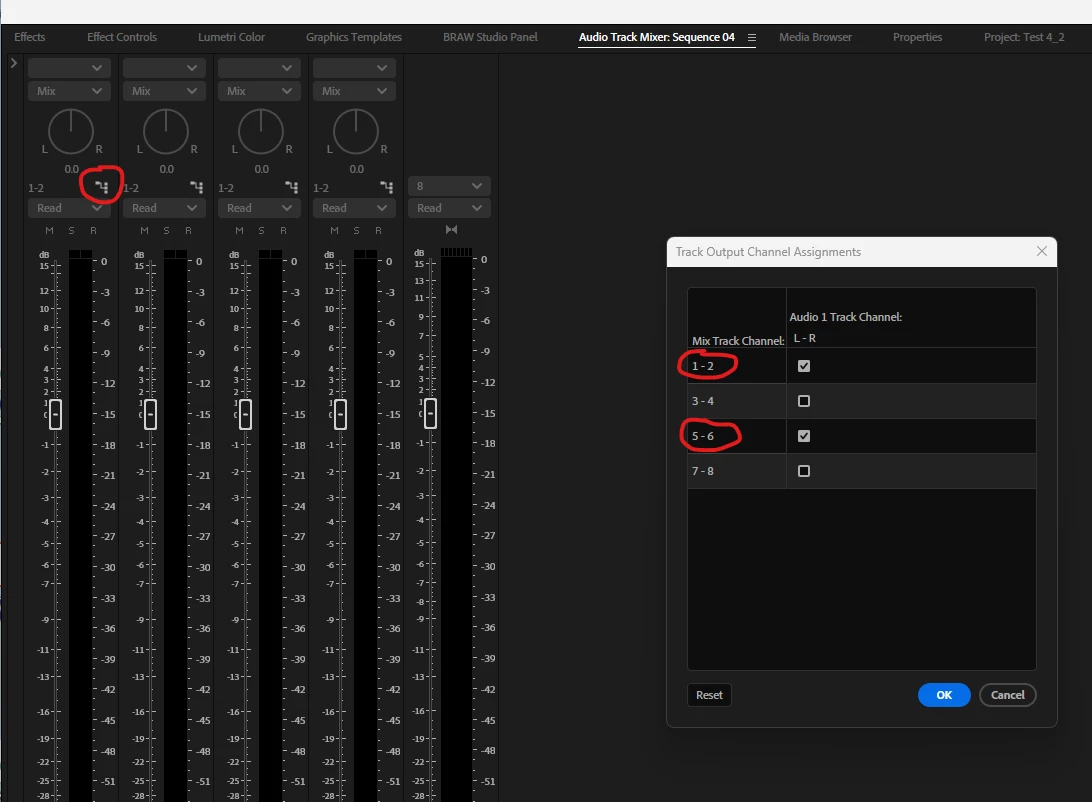This screenshot has height=802, width=1092.
Task: Enable record on the third audio track
Action: point(283,230)
